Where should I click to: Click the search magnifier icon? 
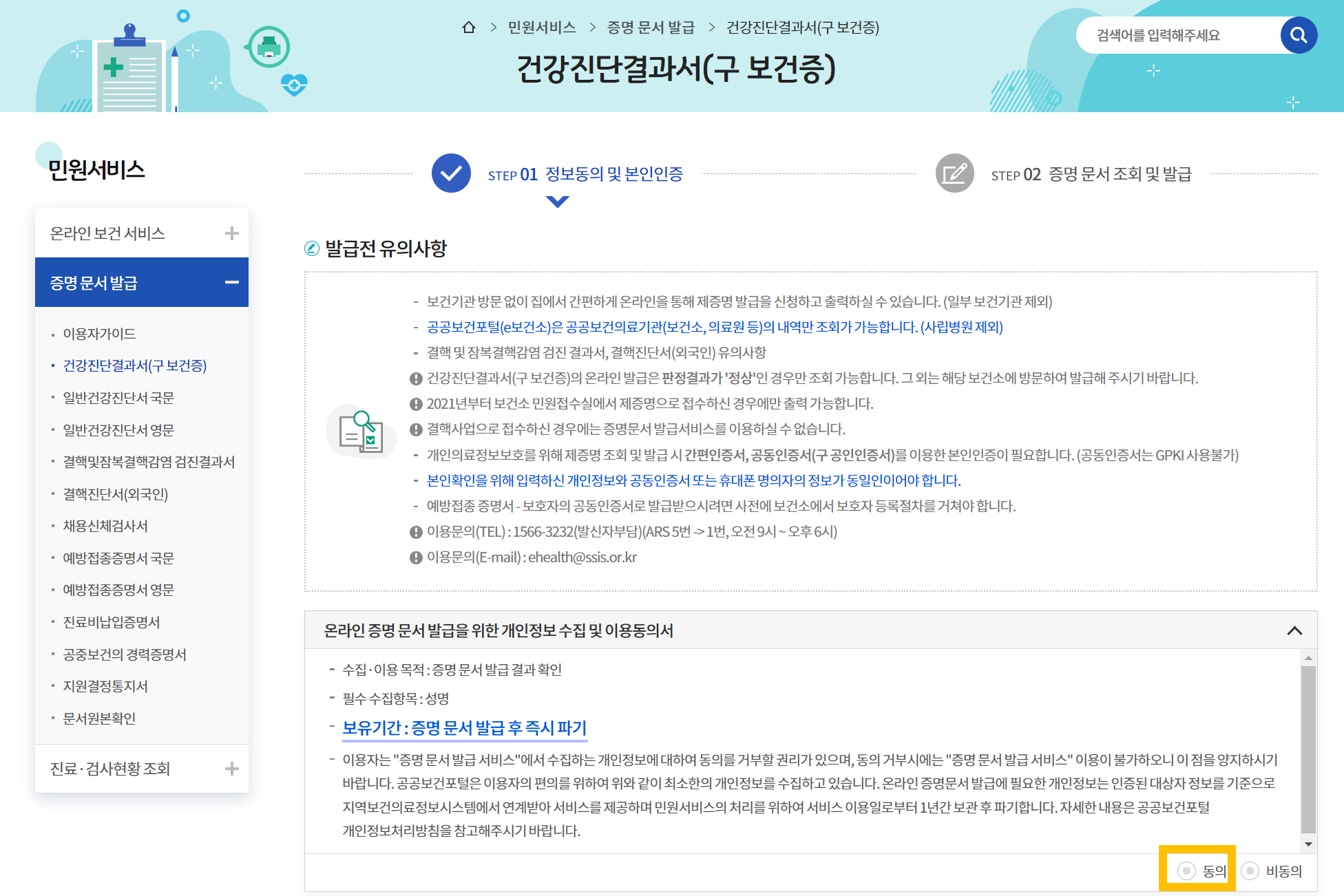click(x=1299, y=35)
